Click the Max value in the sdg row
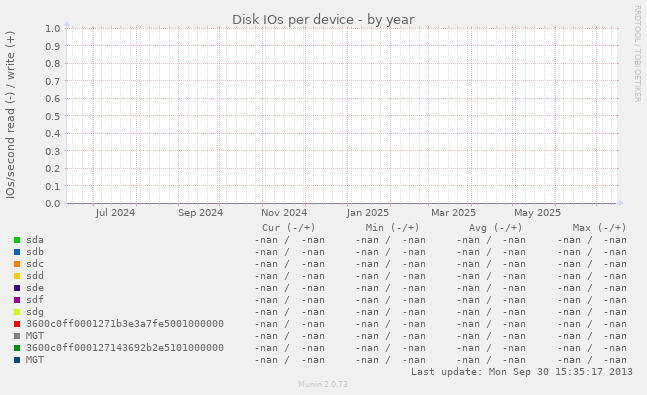 pyautogui.click(x=592, y=312)
